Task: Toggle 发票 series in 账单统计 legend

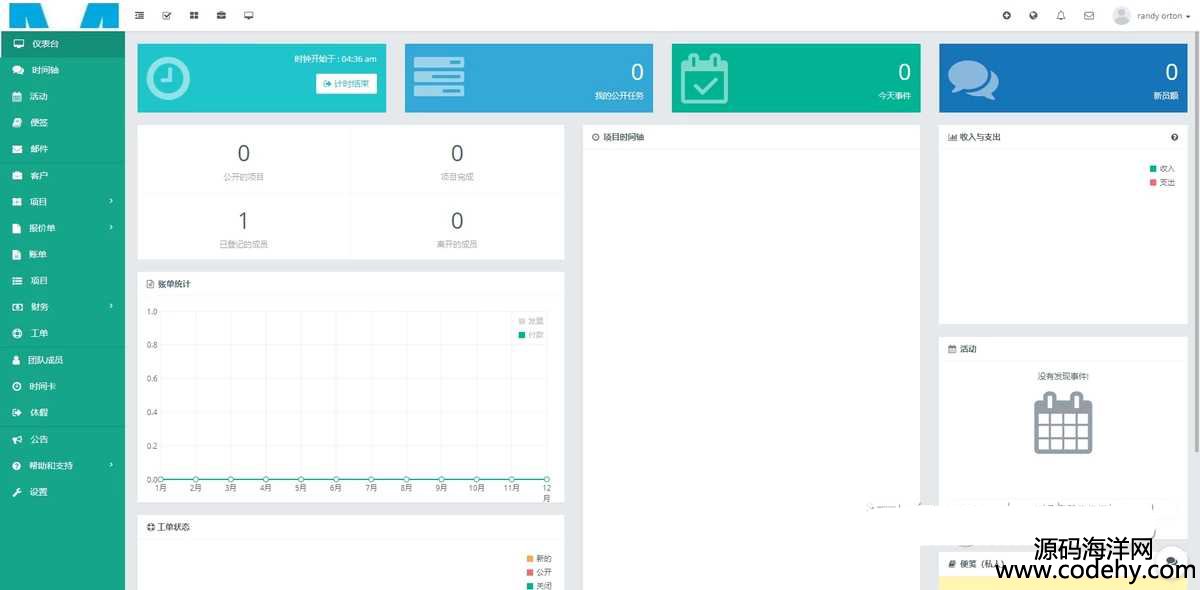Action: pyautogui.click(x=531, y=321)
